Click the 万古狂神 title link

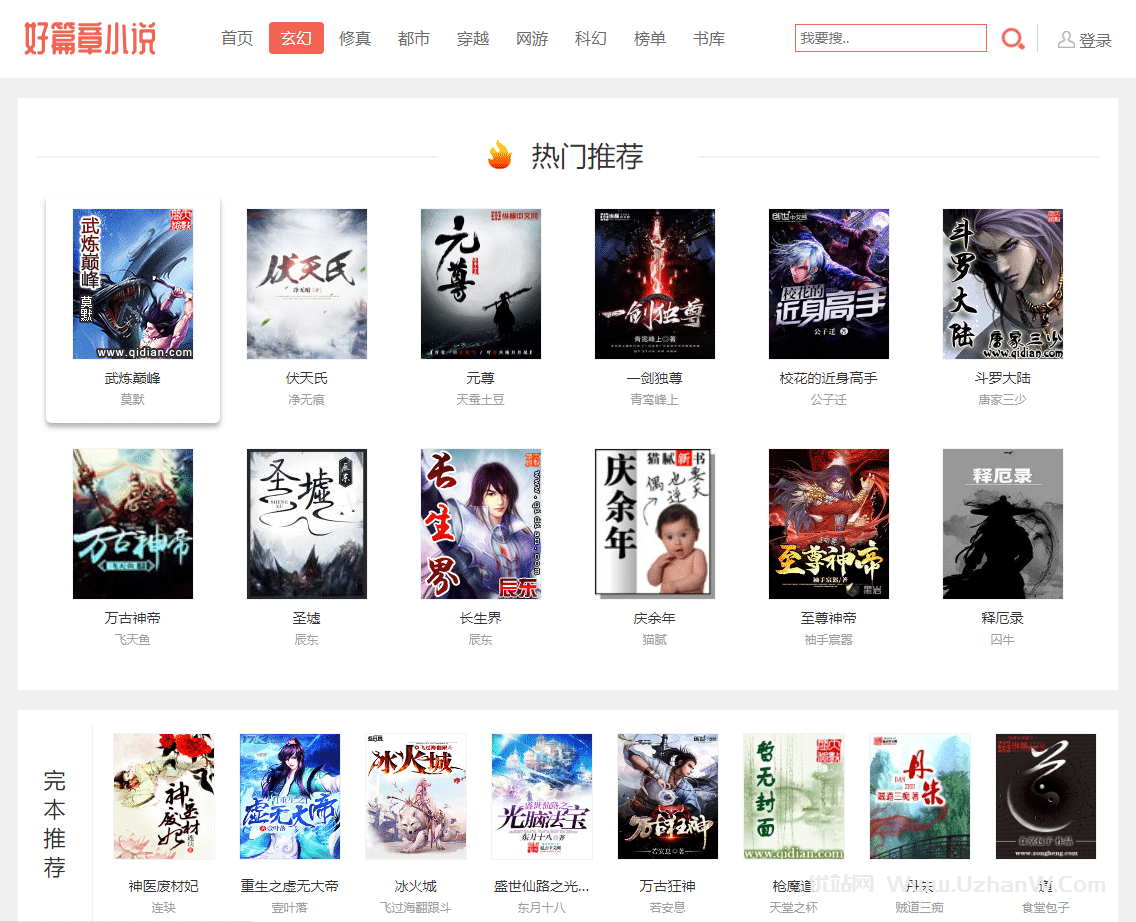[x=668, y=886]
